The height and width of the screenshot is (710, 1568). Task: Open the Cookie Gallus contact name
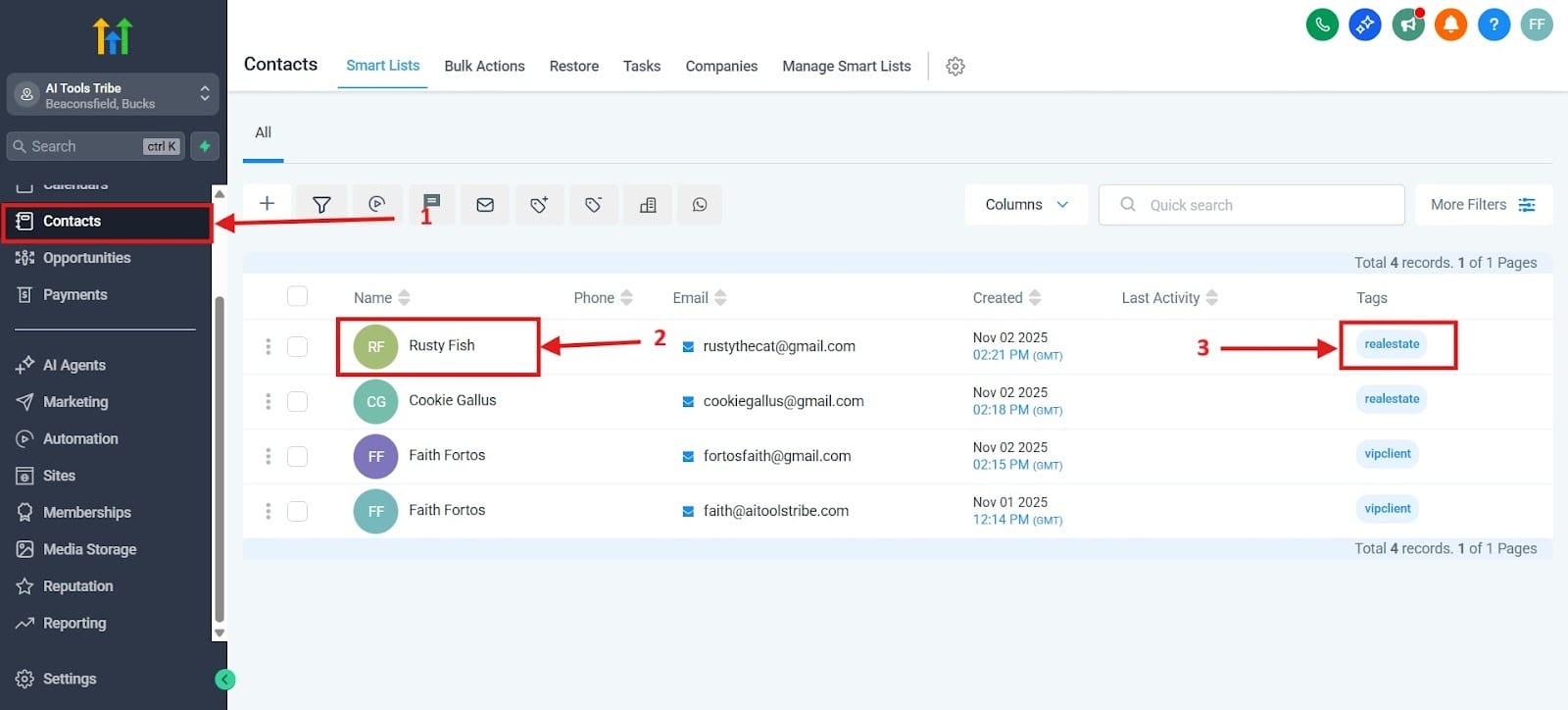point(452,400)
